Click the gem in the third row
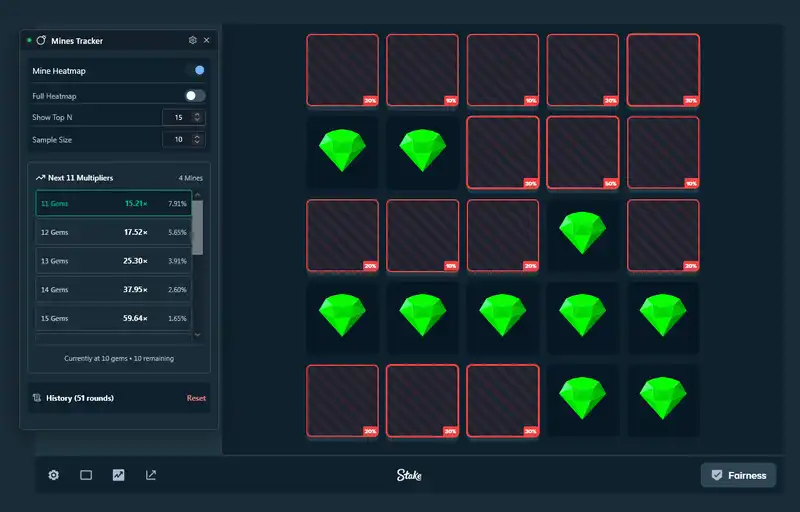The height and width of the screenshot is (512, 800). click(583, 233)
